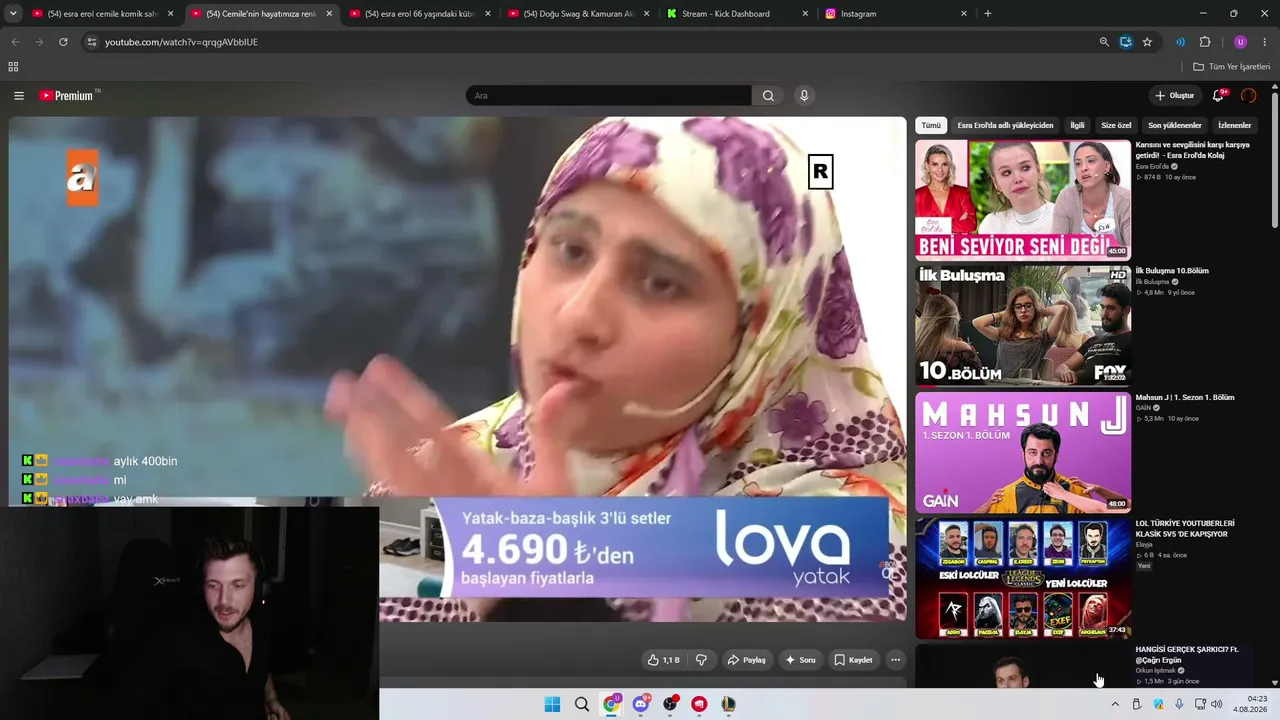Dislike the video with thumbs-down button
1280x720 pixels.
(701, 660)
